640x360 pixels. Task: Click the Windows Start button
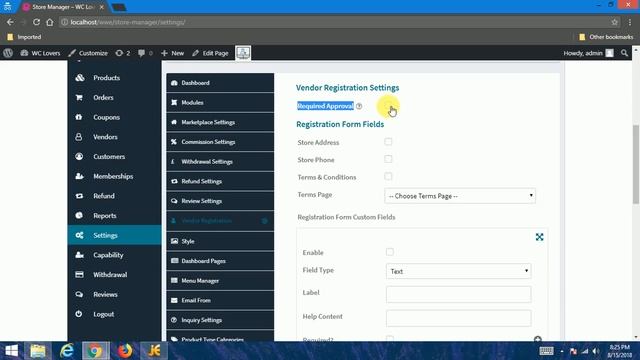(x=11, y=351)
